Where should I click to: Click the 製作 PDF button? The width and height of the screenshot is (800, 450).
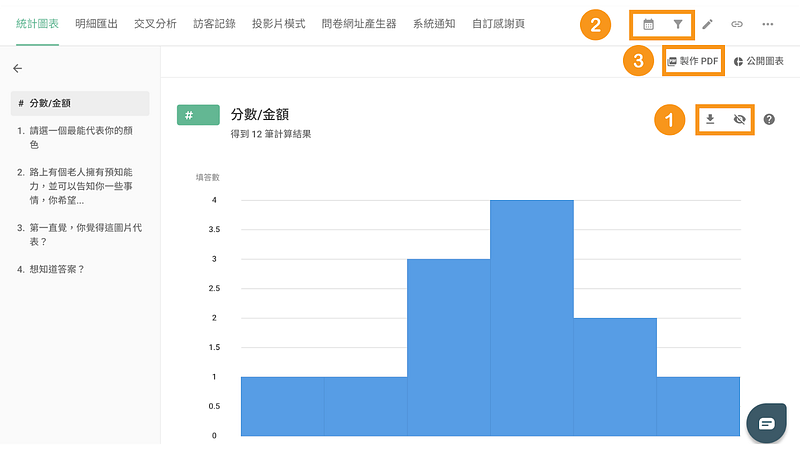pos(693,61)
